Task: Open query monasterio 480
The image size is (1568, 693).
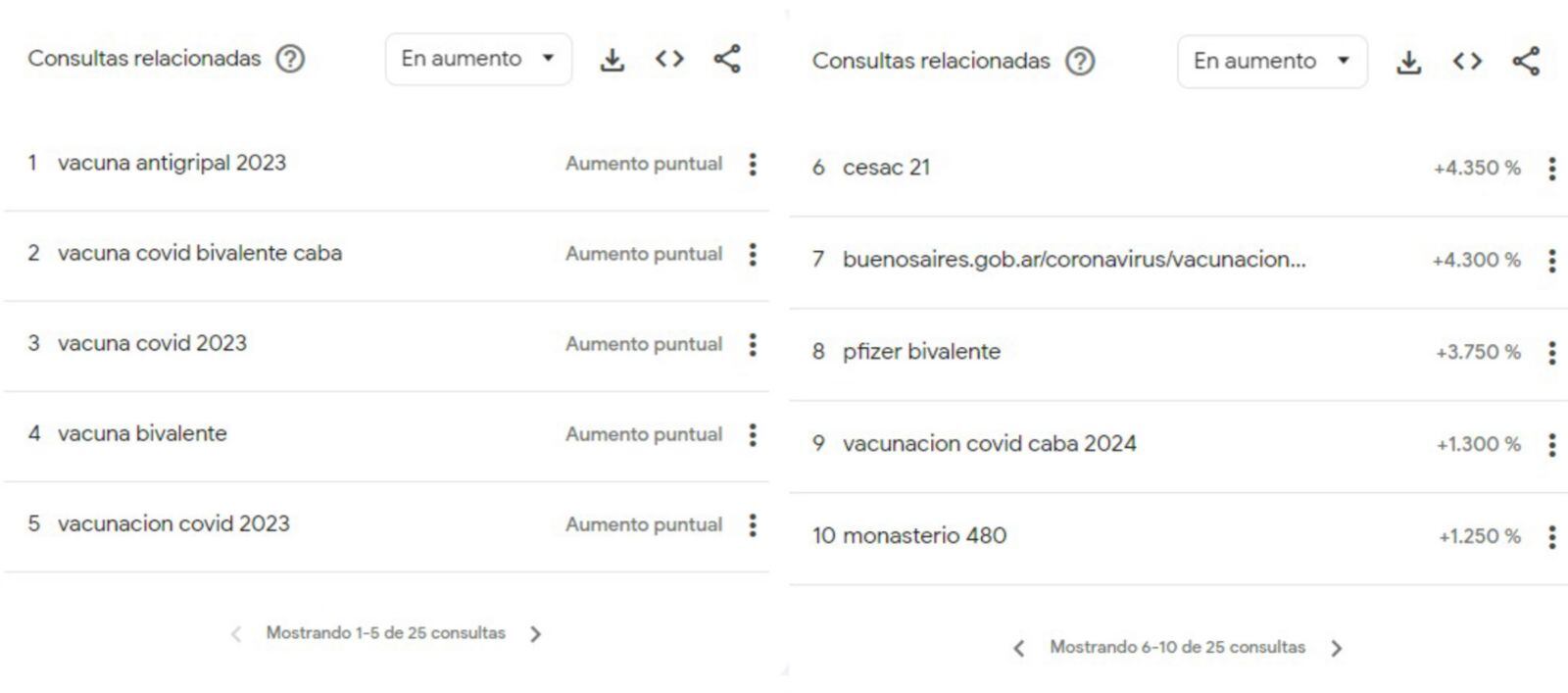Action: tap(924, 535)
